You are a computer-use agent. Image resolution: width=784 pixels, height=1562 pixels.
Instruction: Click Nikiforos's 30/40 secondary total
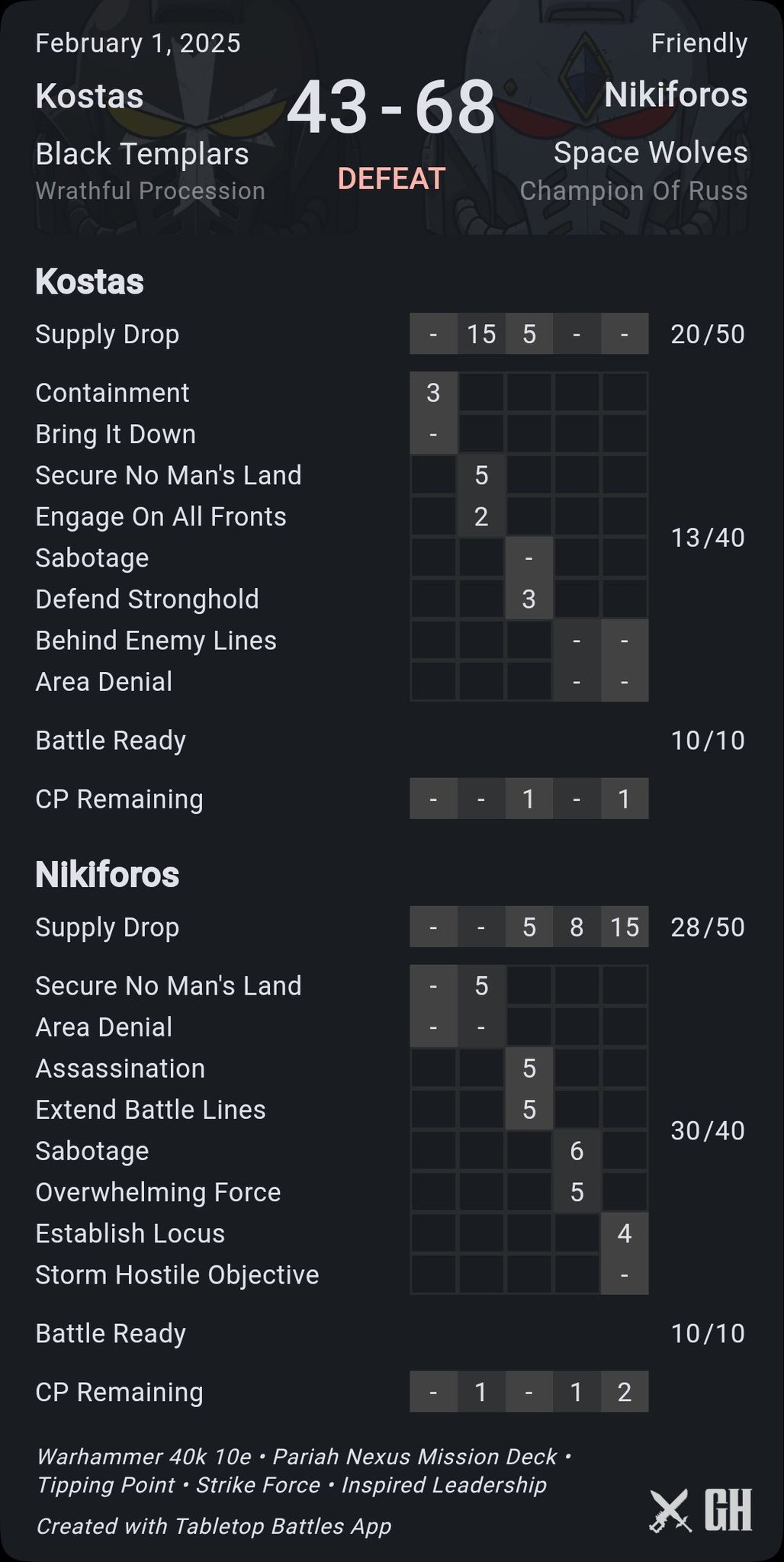(708, 1130)
